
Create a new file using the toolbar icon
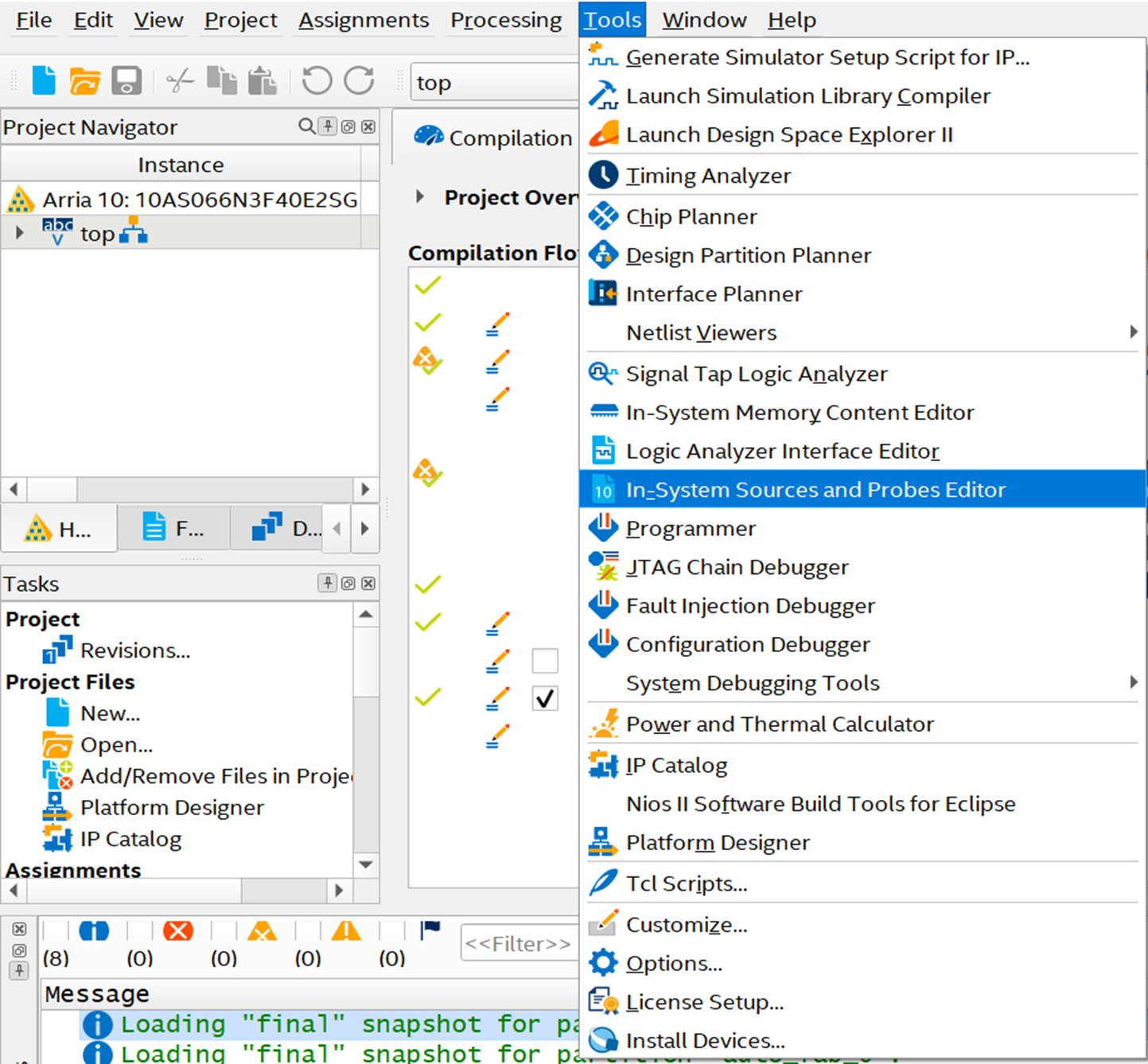44,80
